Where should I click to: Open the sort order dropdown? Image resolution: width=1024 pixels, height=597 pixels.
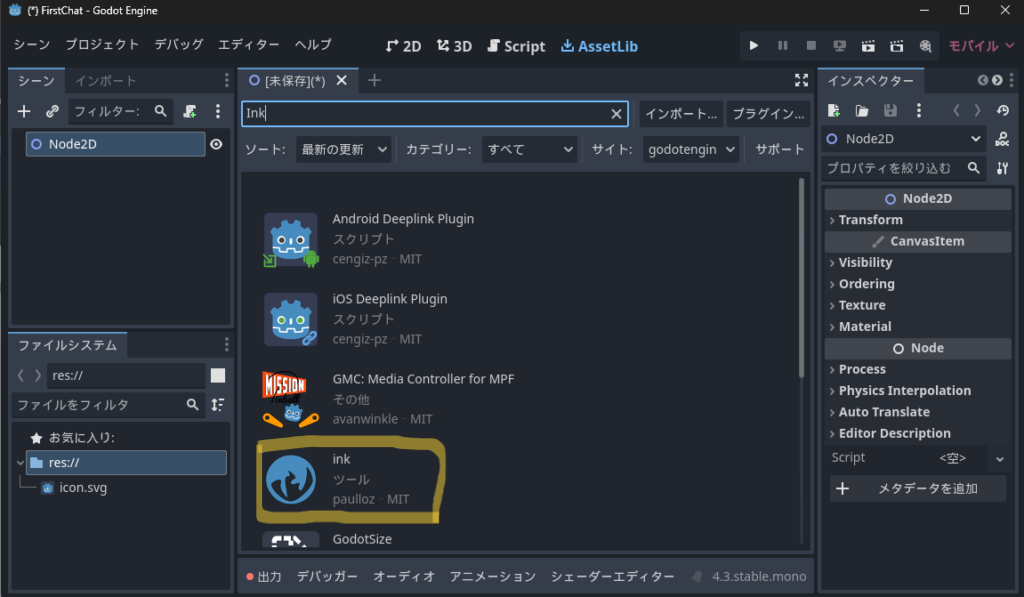[x=344, y=150]
